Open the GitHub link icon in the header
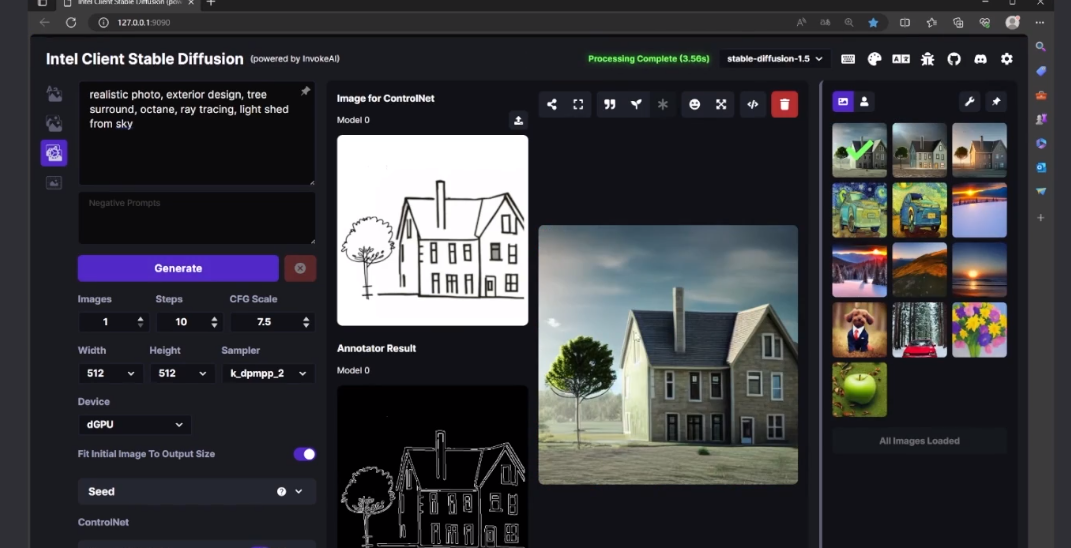1071x548 pixels. [x=954, y=59]
